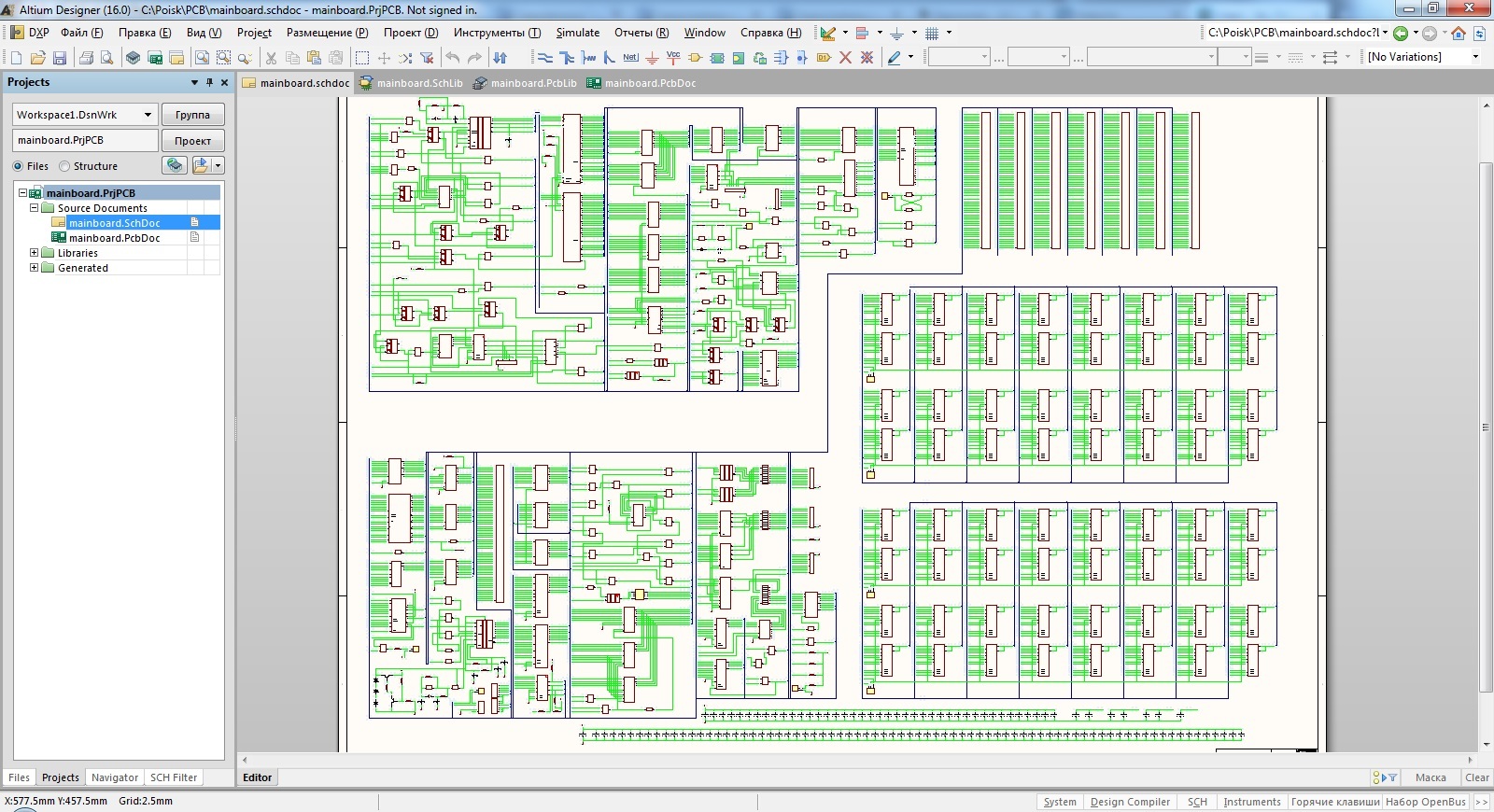Screen dimensions: 1494x812
Task: Click the Save document icon
Action: tap(60, 58)
